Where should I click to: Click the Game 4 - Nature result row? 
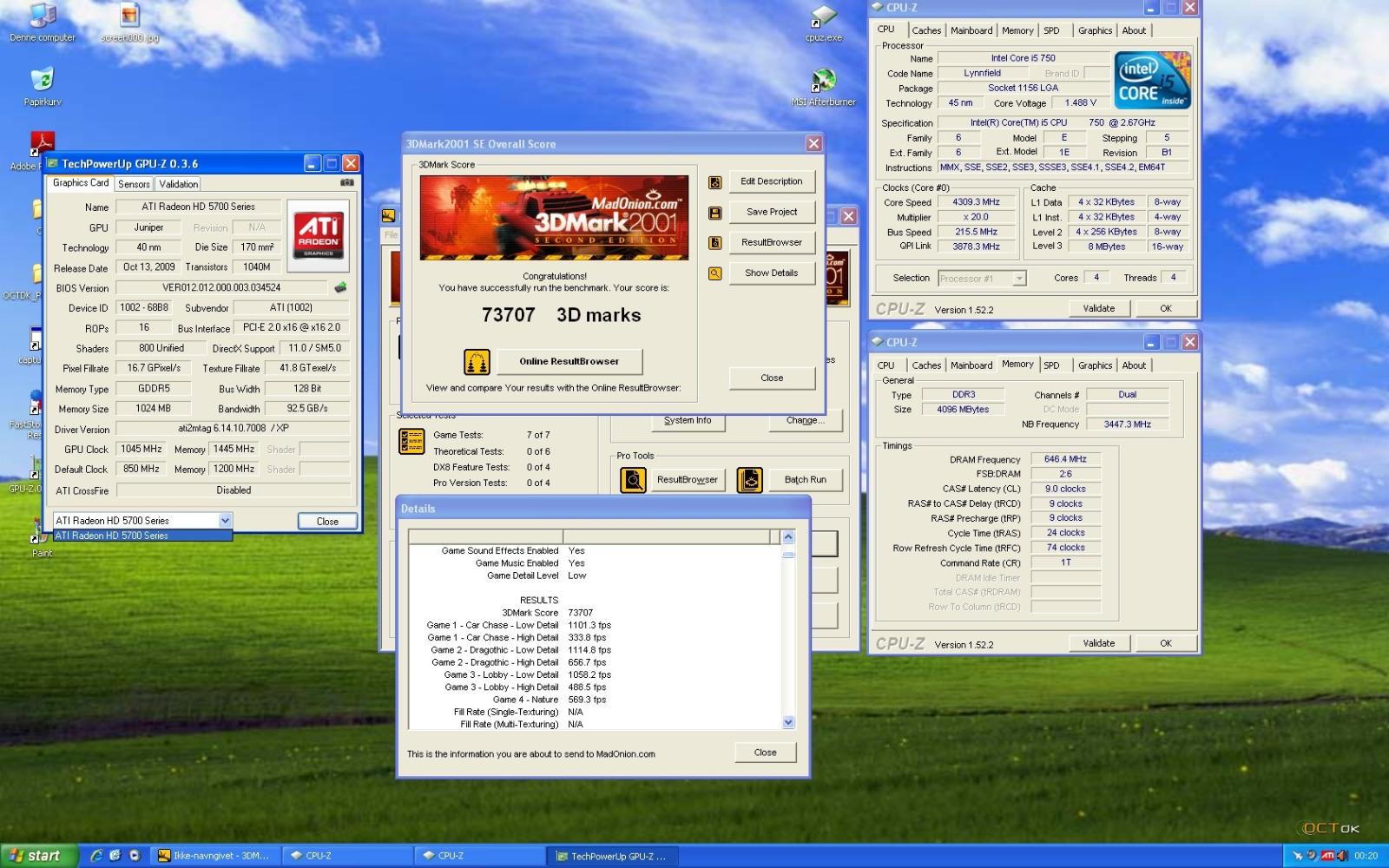(x=550, y=700)
